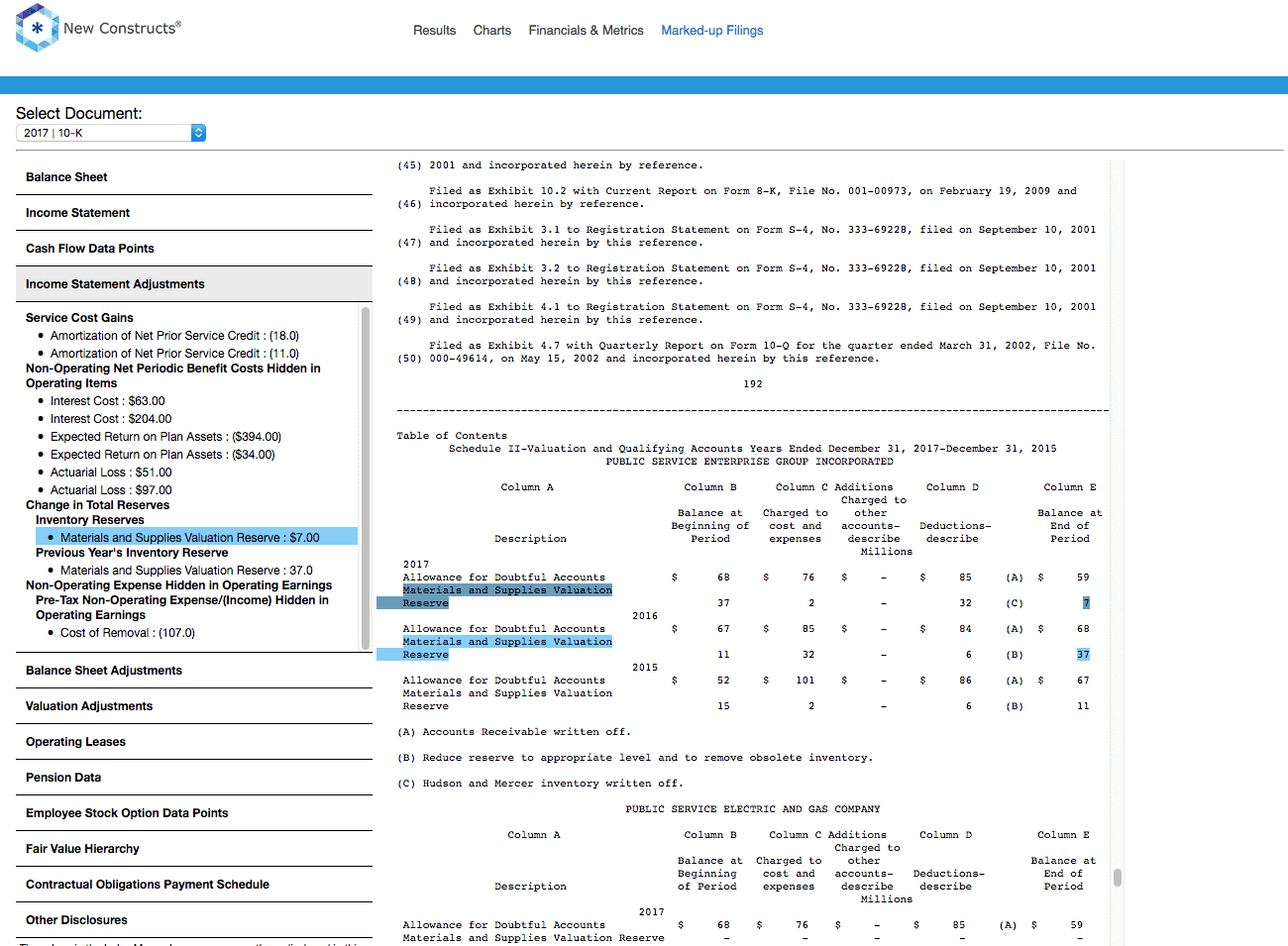Click PUBLIC SERVICE ELECTRIC AND GAS COMPANY heading

[x=753, y=809]
